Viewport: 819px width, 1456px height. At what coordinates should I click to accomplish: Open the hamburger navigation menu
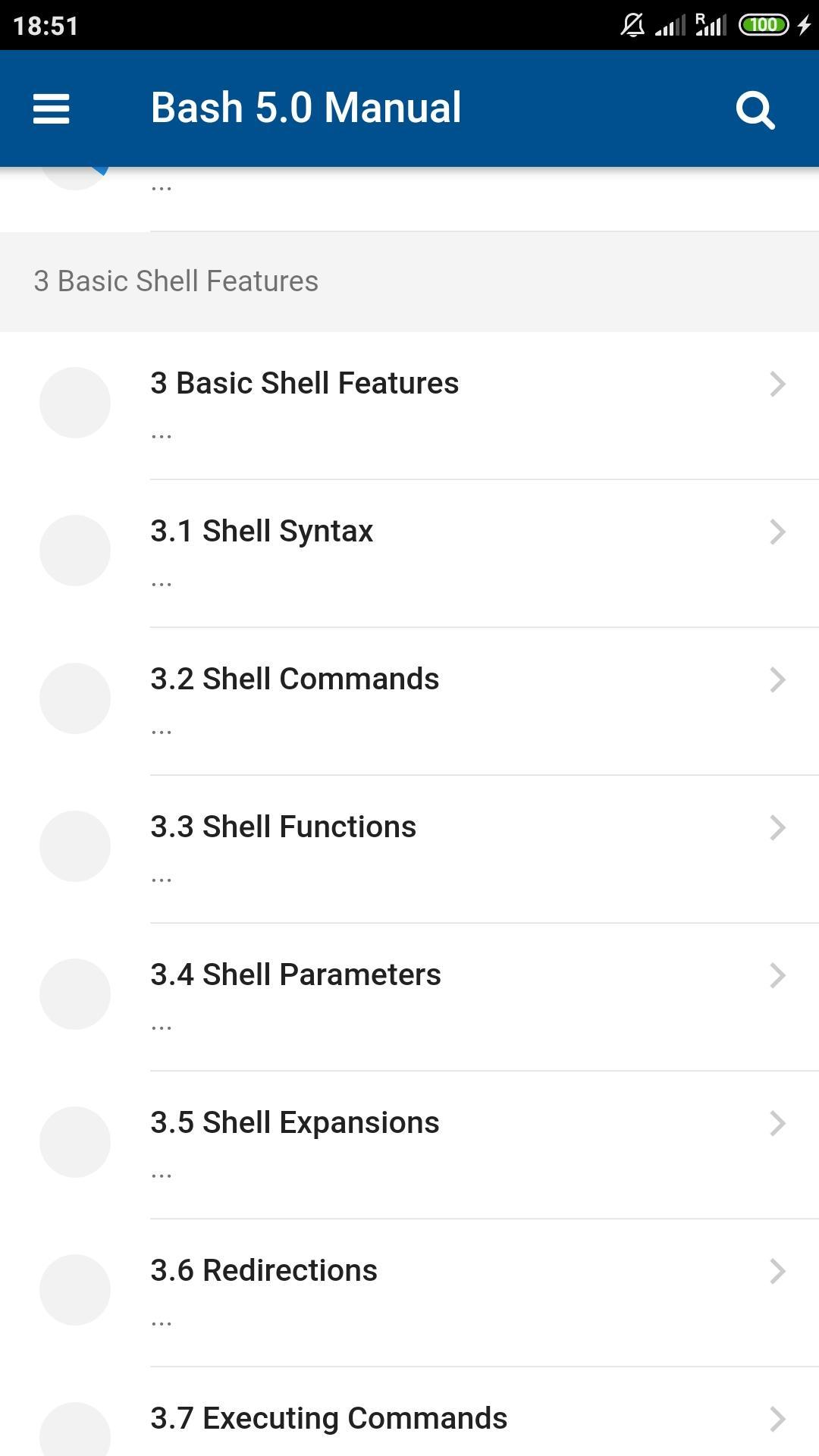point(52,108)
